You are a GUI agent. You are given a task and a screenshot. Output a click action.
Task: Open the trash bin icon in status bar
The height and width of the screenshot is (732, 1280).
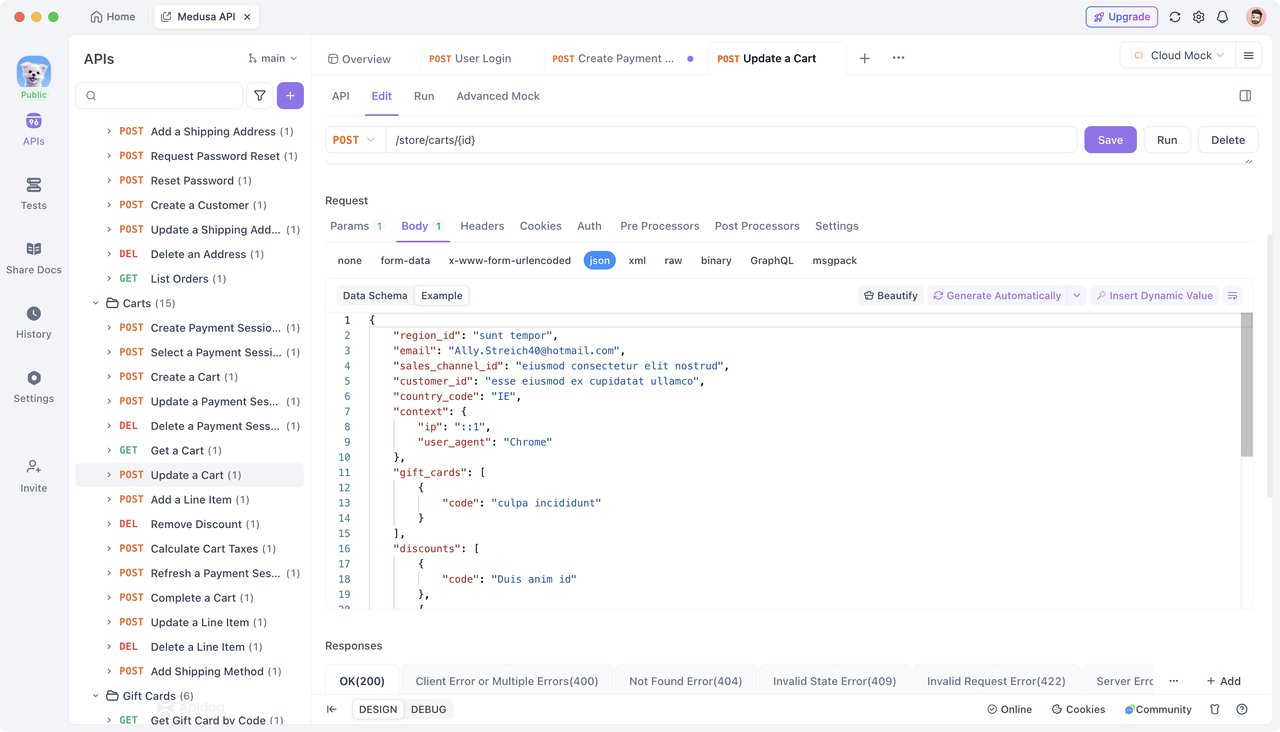click(1215, 709)
